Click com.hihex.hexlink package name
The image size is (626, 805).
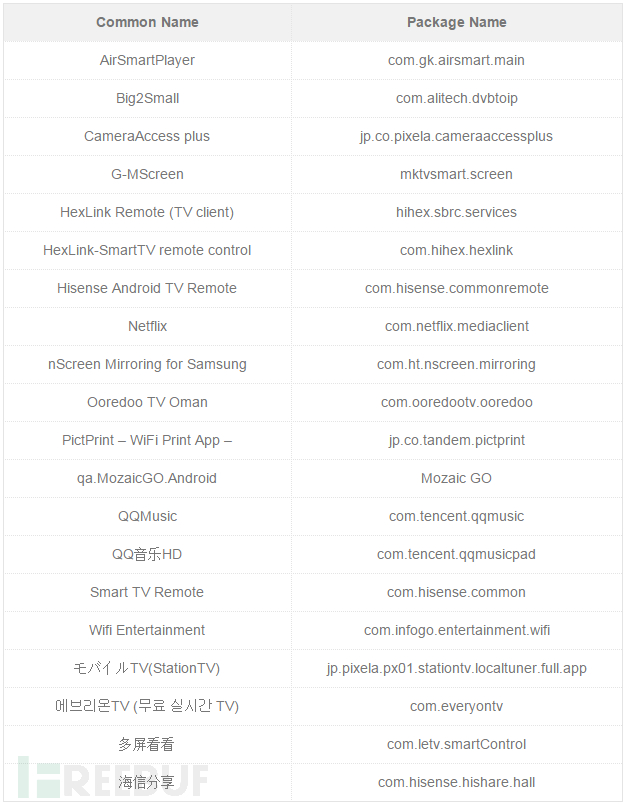pyautogui.click(x=457, y=250)
